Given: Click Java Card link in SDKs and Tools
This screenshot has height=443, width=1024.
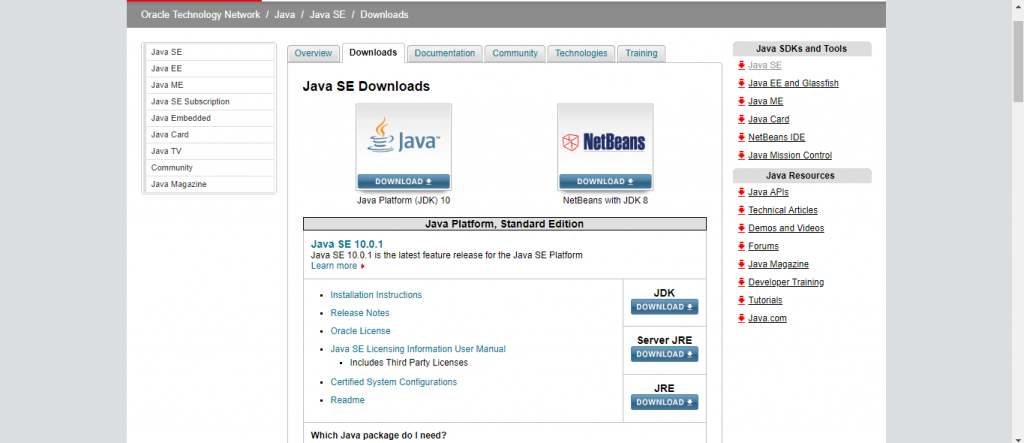Looking at the screenshot, I should (769, 120).
